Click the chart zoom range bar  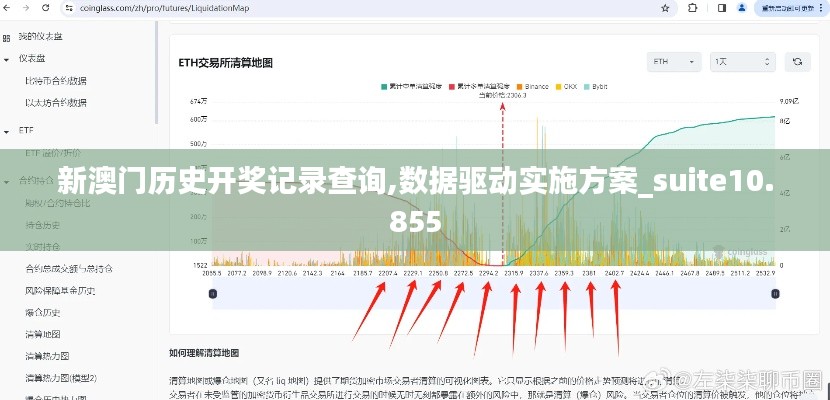tap(494, 294)
